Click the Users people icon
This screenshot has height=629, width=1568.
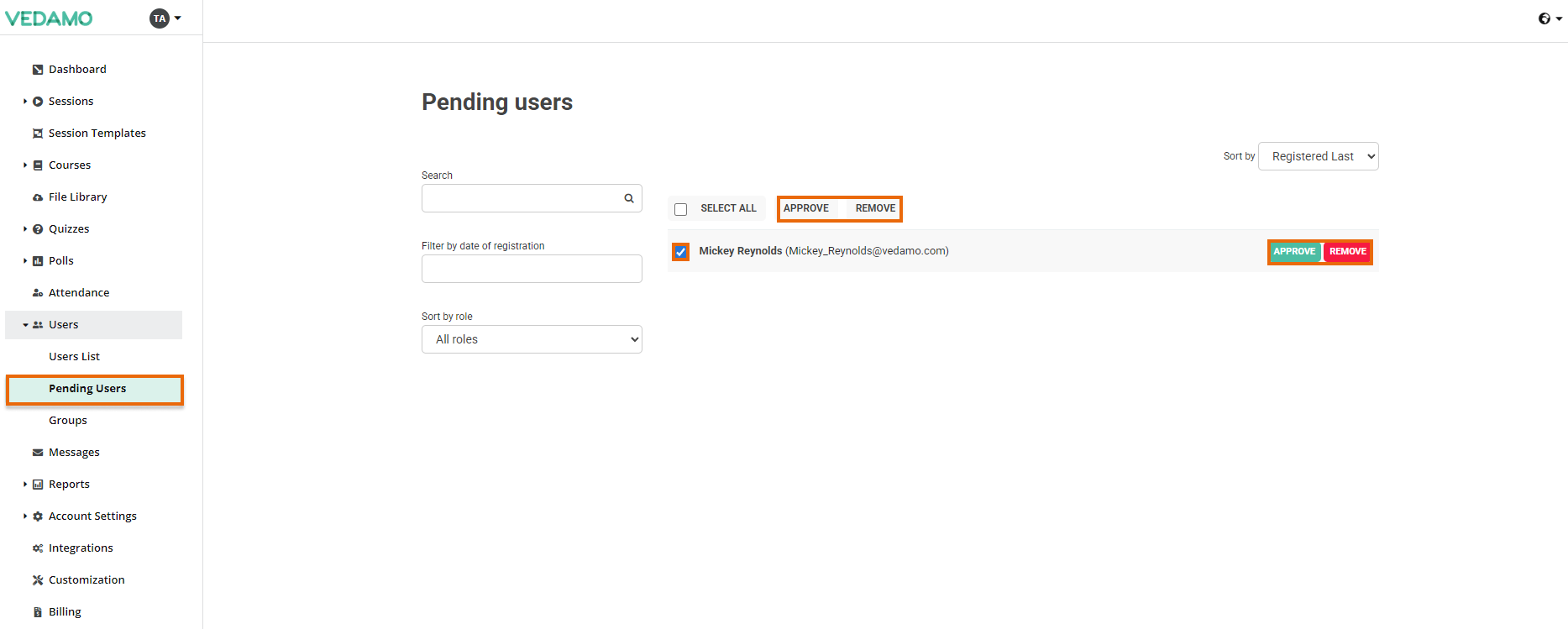[x=38, y=325]
